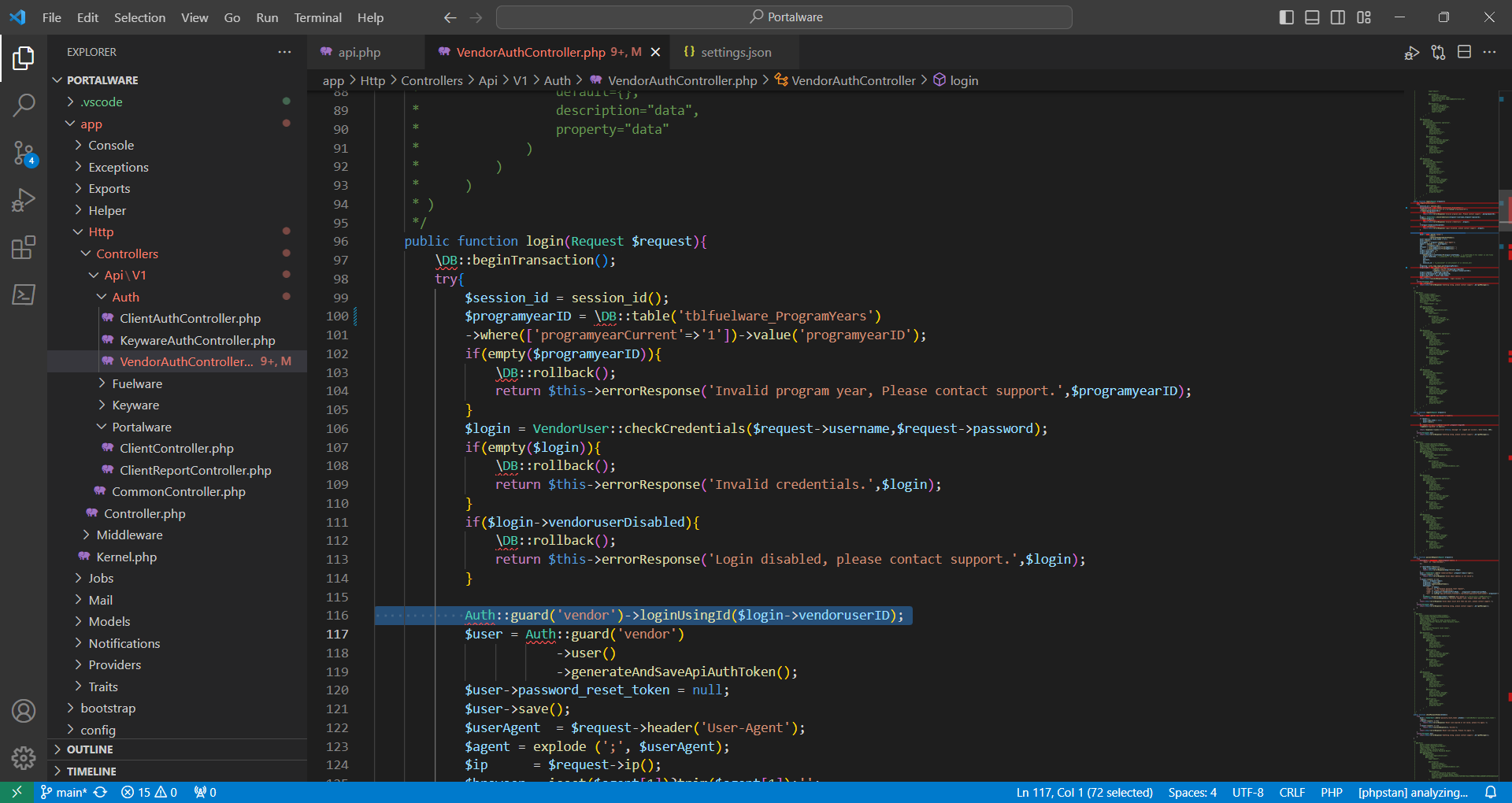Click the Run PHP debug icon in editor title

1411,52
